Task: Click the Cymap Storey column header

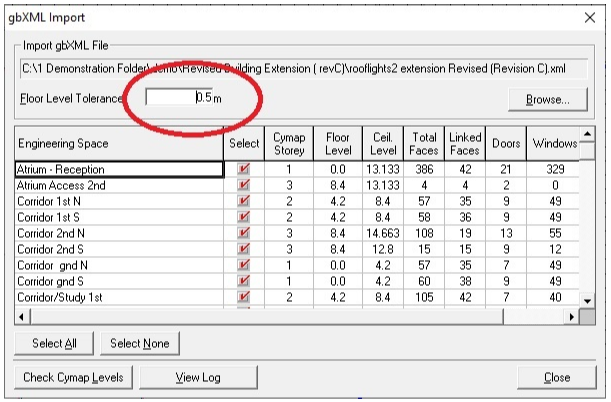Action: (x=289, y=143)
